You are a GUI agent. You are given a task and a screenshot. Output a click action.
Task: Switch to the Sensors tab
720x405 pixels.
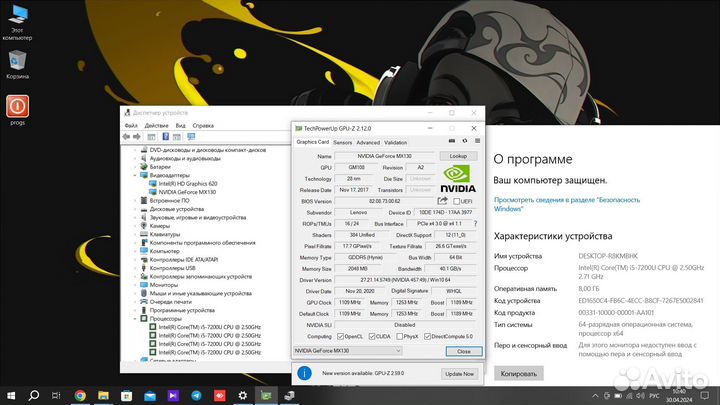343,143
